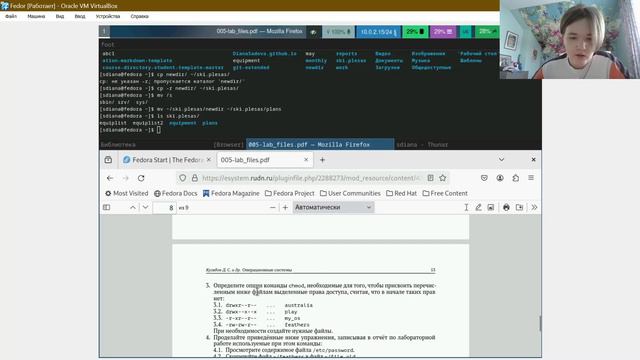This screenshot has height=360, width=640.
Task: Open Most Visited bookmarks
Action: (x=127, y=193)
